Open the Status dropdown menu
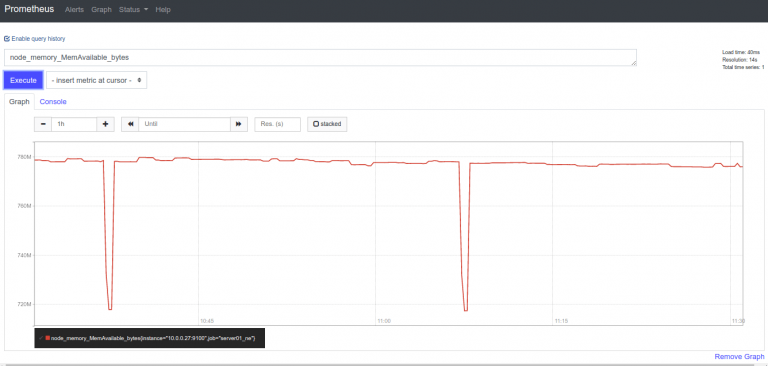 (133, 9)
